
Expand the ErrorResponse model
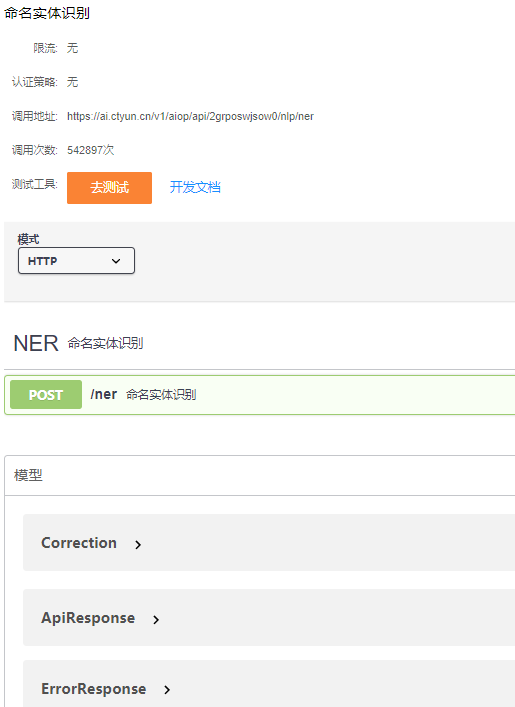269,684
